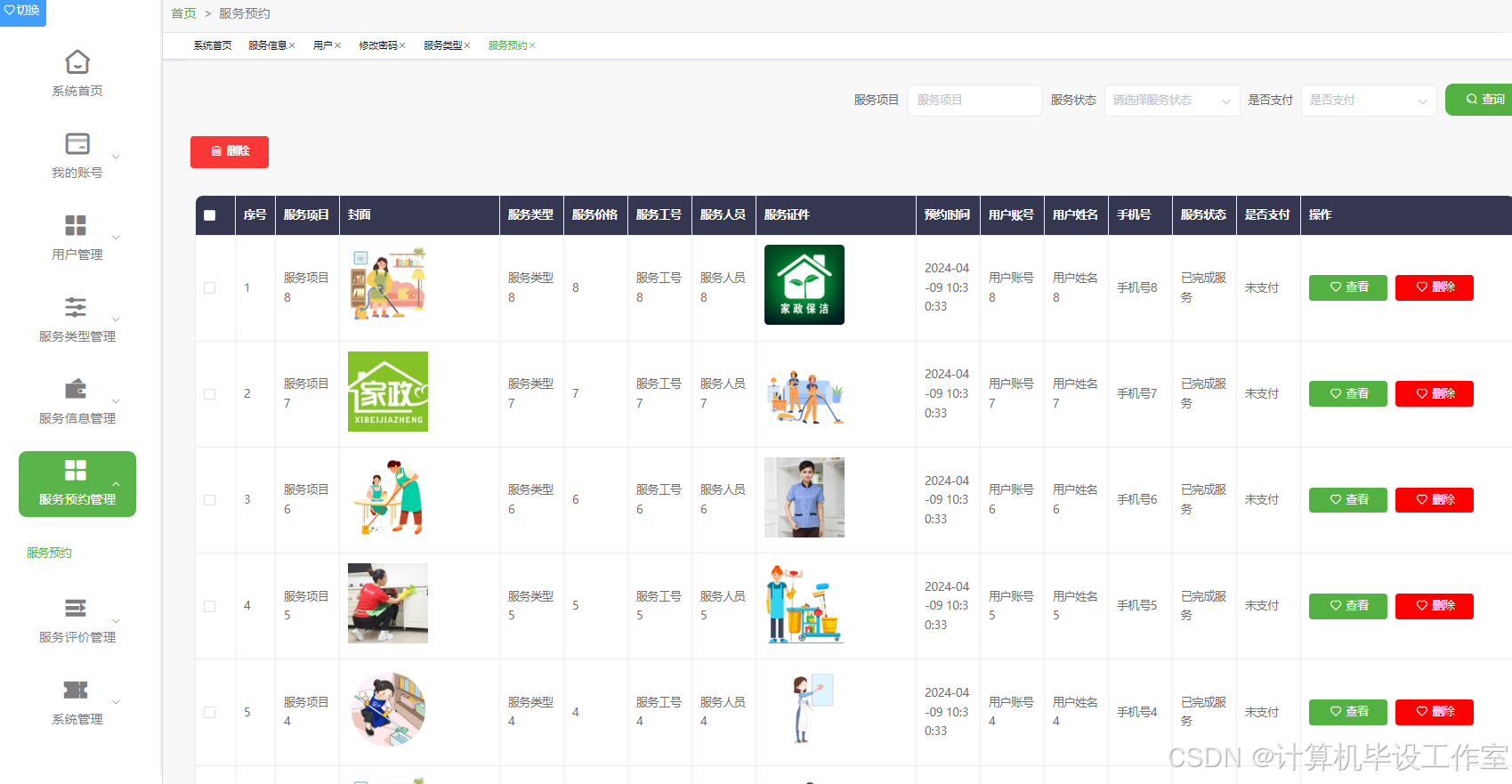Check the box for row 2 服务项目7
This screenshot has width=1512, height=784.
click(x=210, y=394)
